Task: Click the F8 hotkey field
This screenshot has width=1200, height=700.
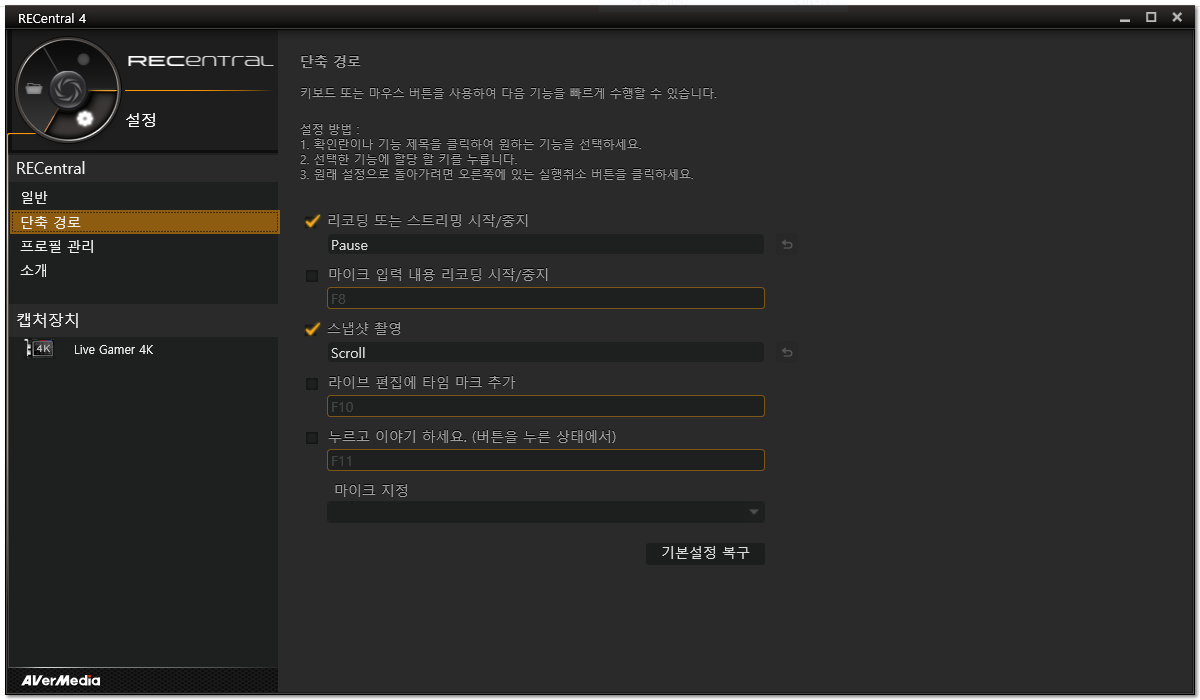Action: (x=546, y=298)
